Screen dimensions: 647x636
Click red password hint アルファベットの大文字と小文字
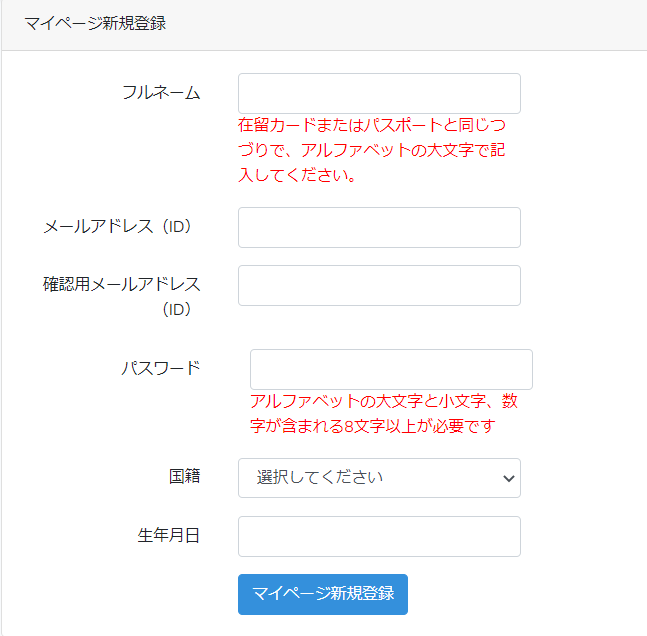[x=384, y=414]
